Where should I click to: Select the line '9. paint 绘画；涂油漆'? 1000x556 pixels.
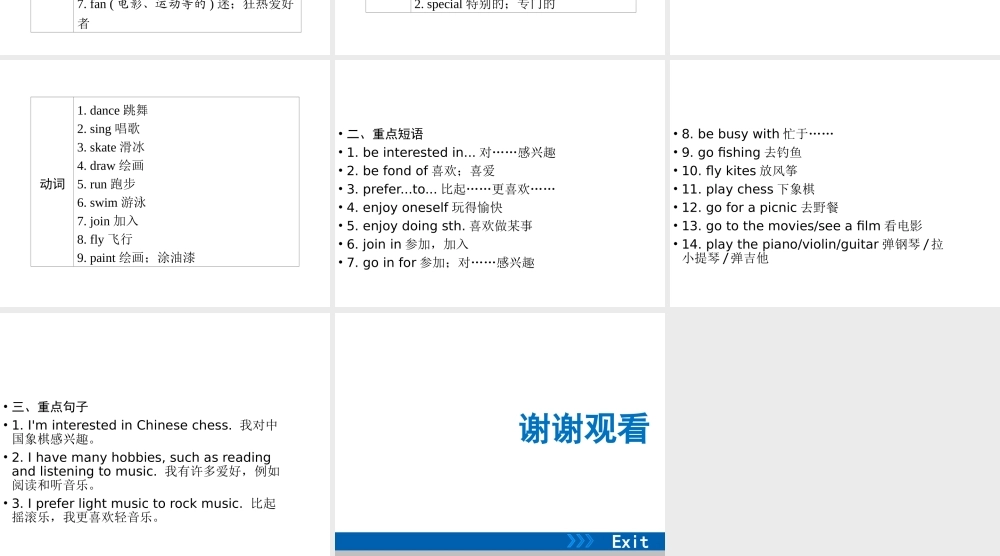[136, 258]
